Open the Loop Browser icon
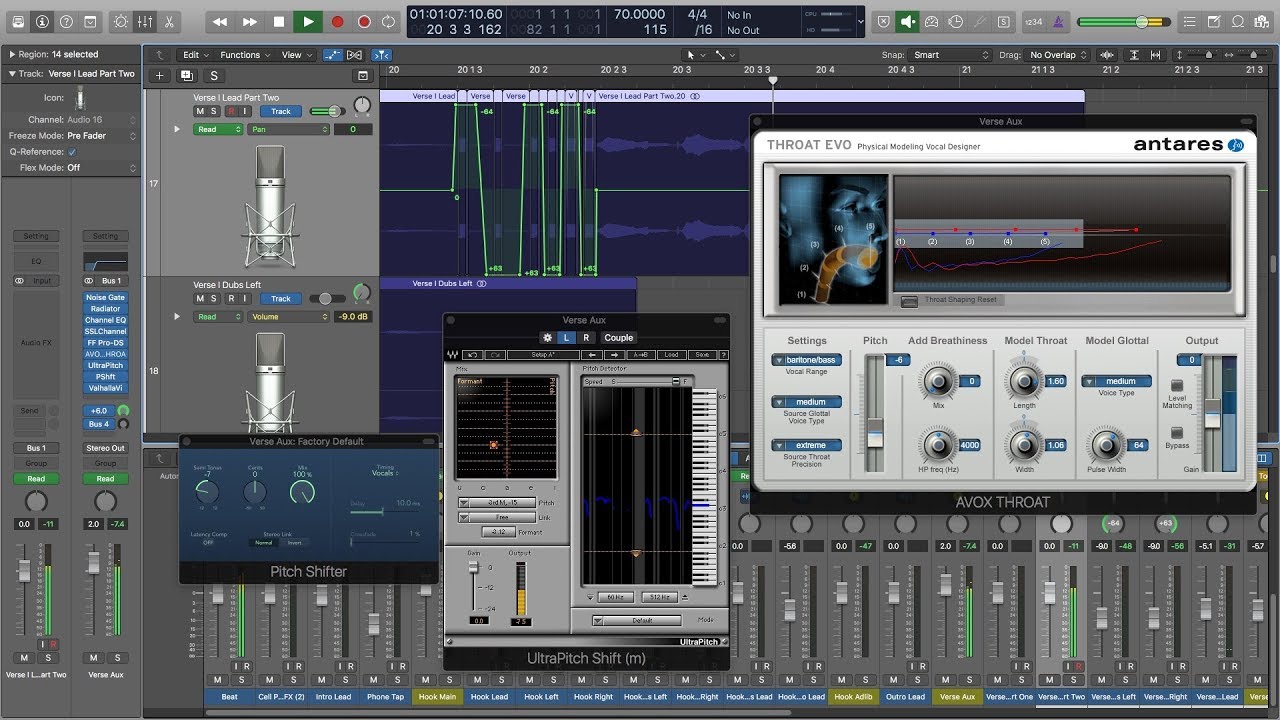 (x=1238, y=21)
